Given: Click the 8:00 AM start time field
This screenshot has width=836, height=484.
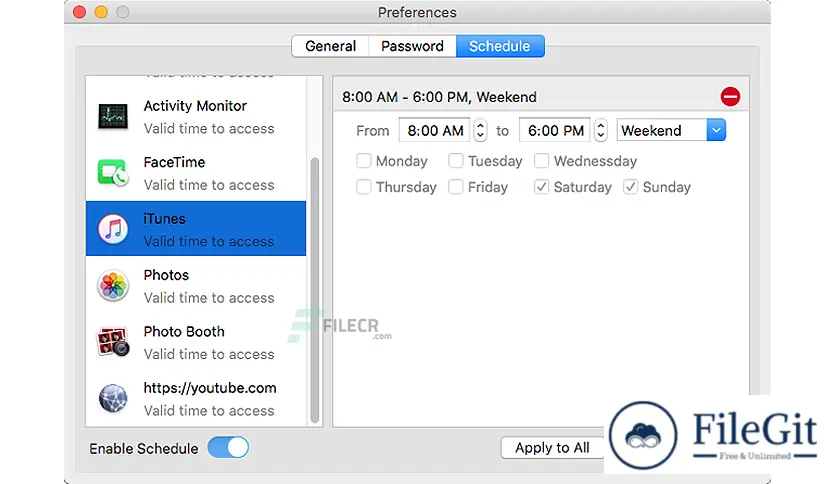Looking at the screenshot, I should (435, 130).
